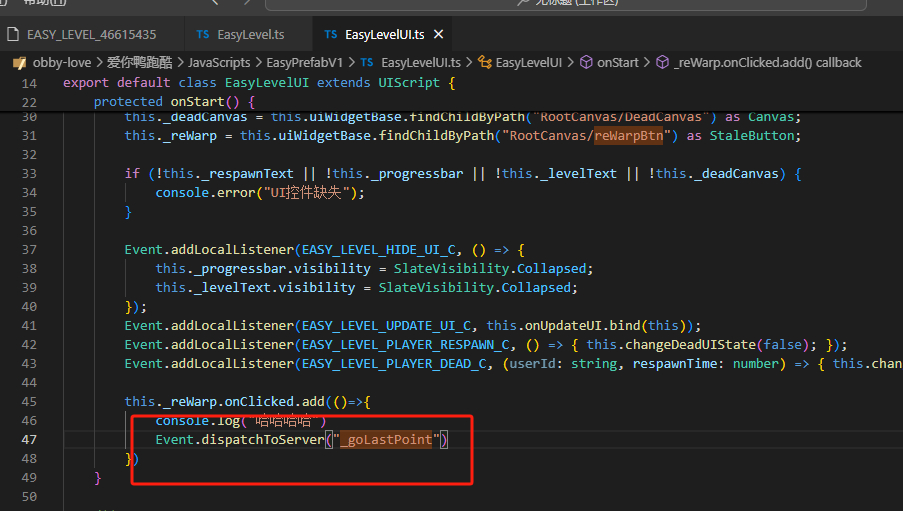Click the cube icon before onStart breadcrumb
Viewport: 903px width, 511px height.
586,62
